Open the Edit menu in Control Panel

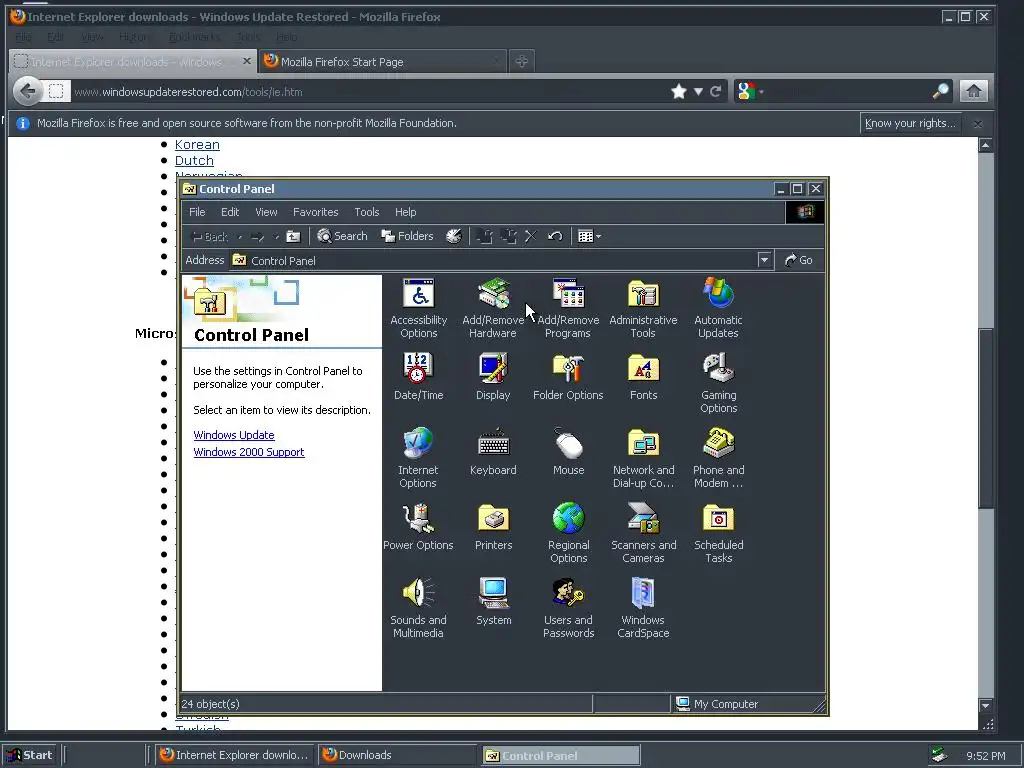pyautogui.click(x=230, y=212)
